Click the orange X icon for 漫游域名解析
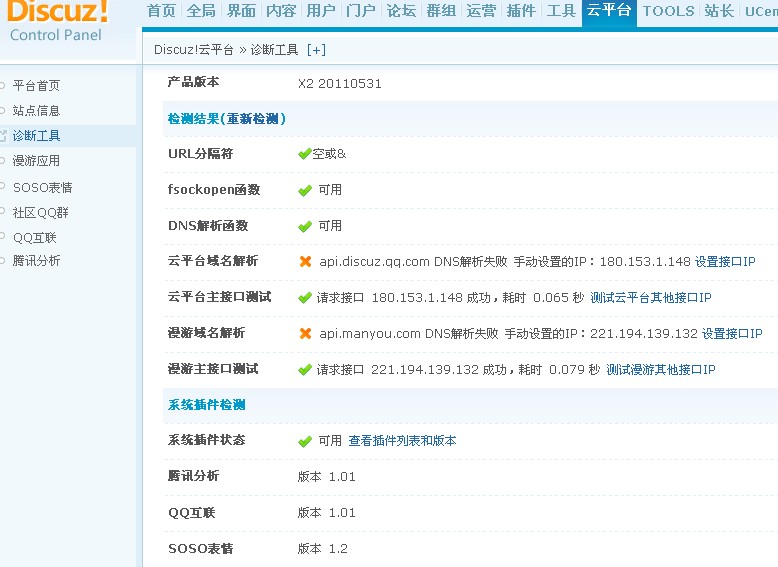The image size is (778, 567). (x=306, y=333)
